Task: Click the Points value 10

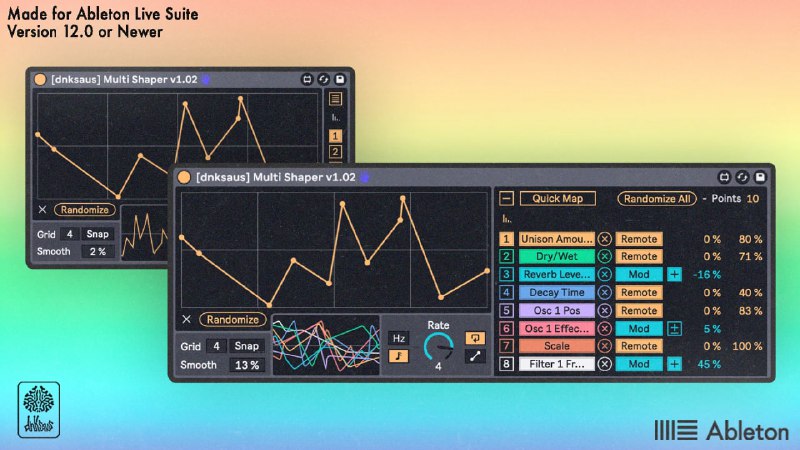Action: 753,198
